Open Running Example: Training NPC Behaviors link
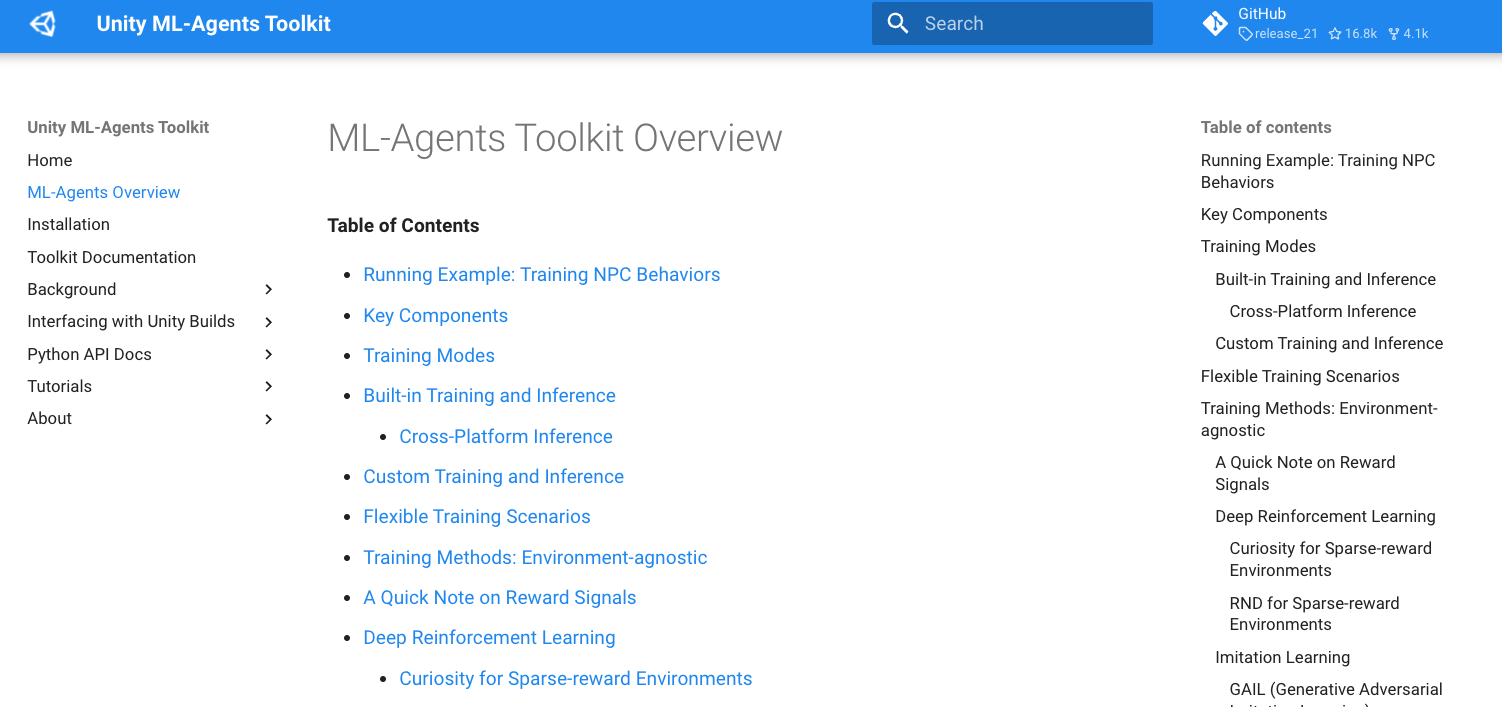Image resolution: width=1502 pixels, height=707 pixels. click(x=542, y=274)
